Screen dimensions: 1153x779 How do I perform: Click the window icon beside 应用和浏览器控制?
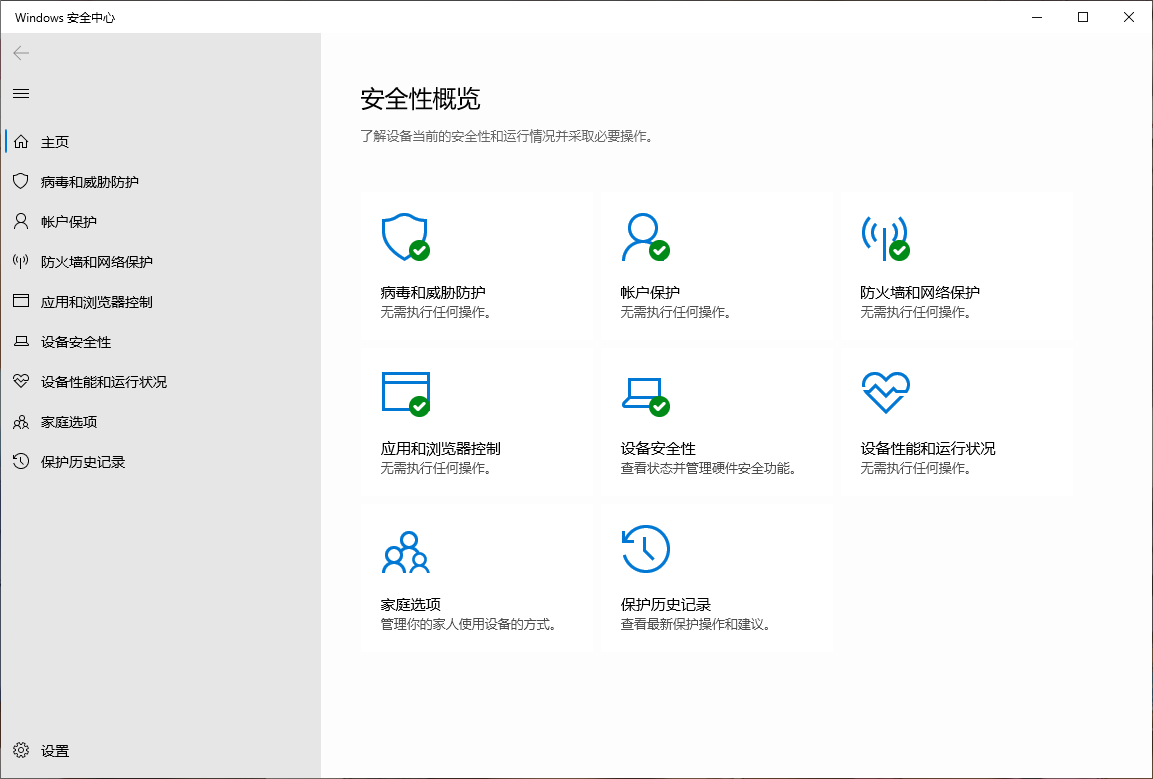tap(21, 301)
